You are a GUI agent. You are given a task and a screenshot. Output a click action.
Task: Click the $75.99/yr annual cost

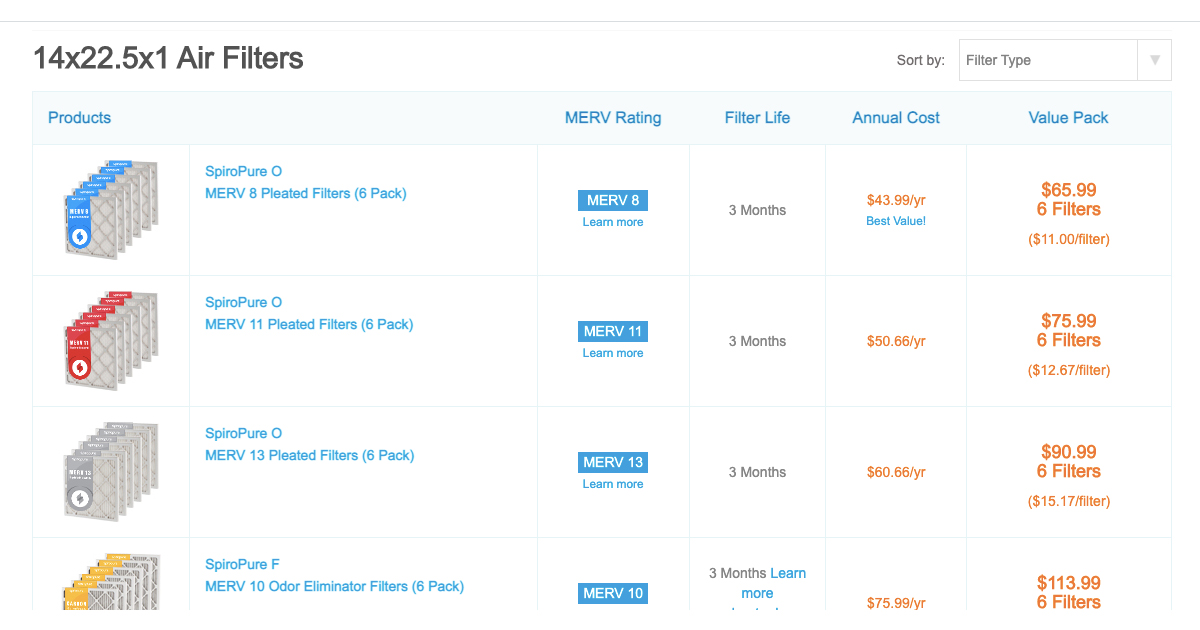pos(896,603)
